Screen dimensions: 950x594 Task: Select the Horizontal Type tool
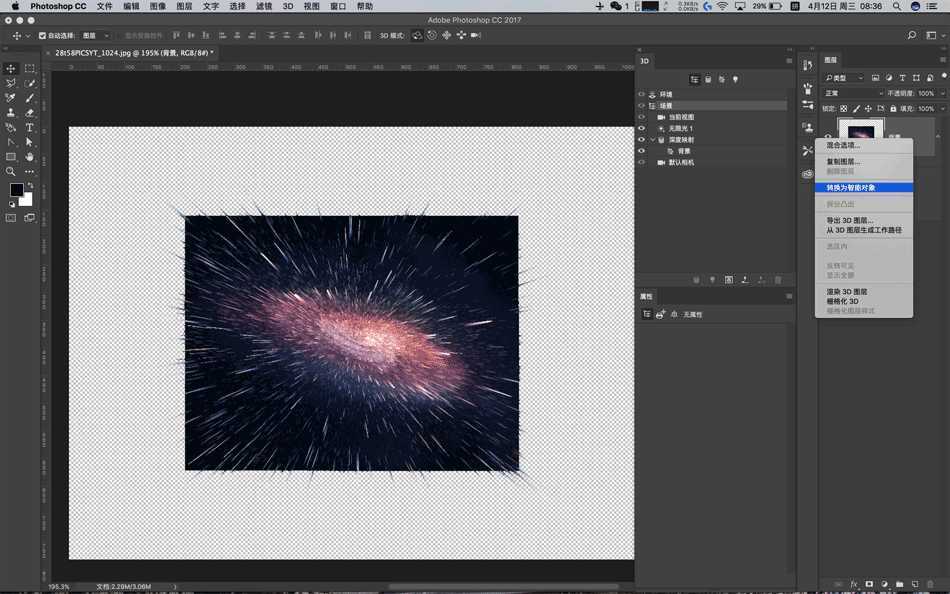point(30,129)
